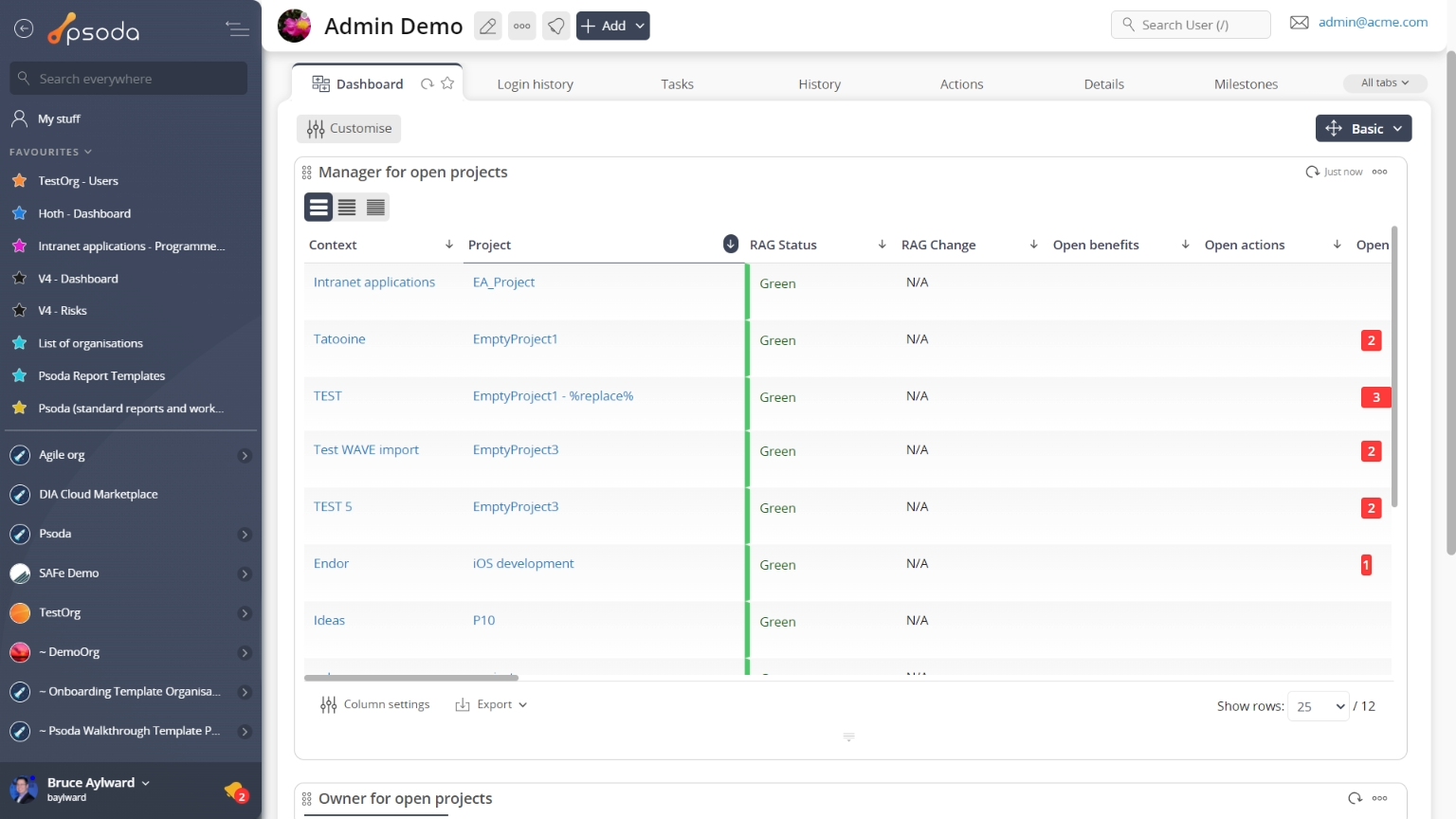Open the Tatooine context link
Screen dimensions: 1456x819
click(x=339, y=339)
